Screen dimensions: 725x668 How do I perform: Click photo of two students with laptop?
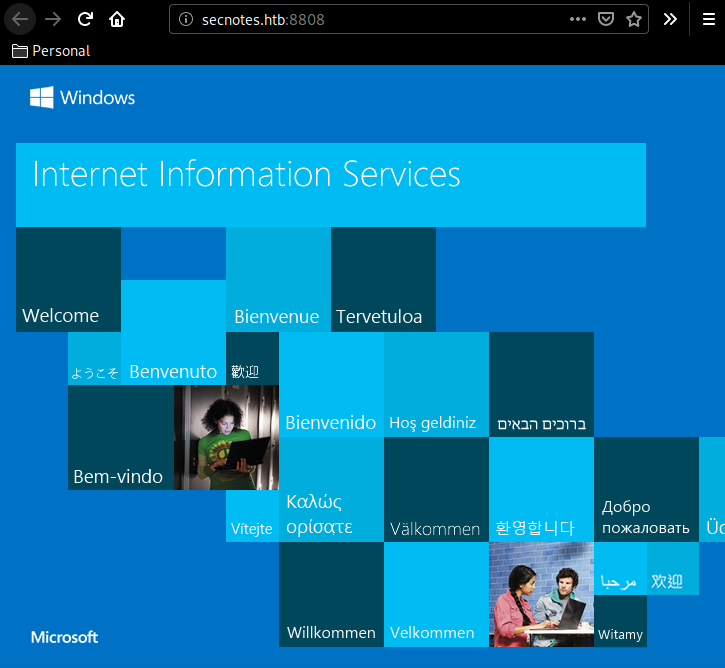[541, 594]
